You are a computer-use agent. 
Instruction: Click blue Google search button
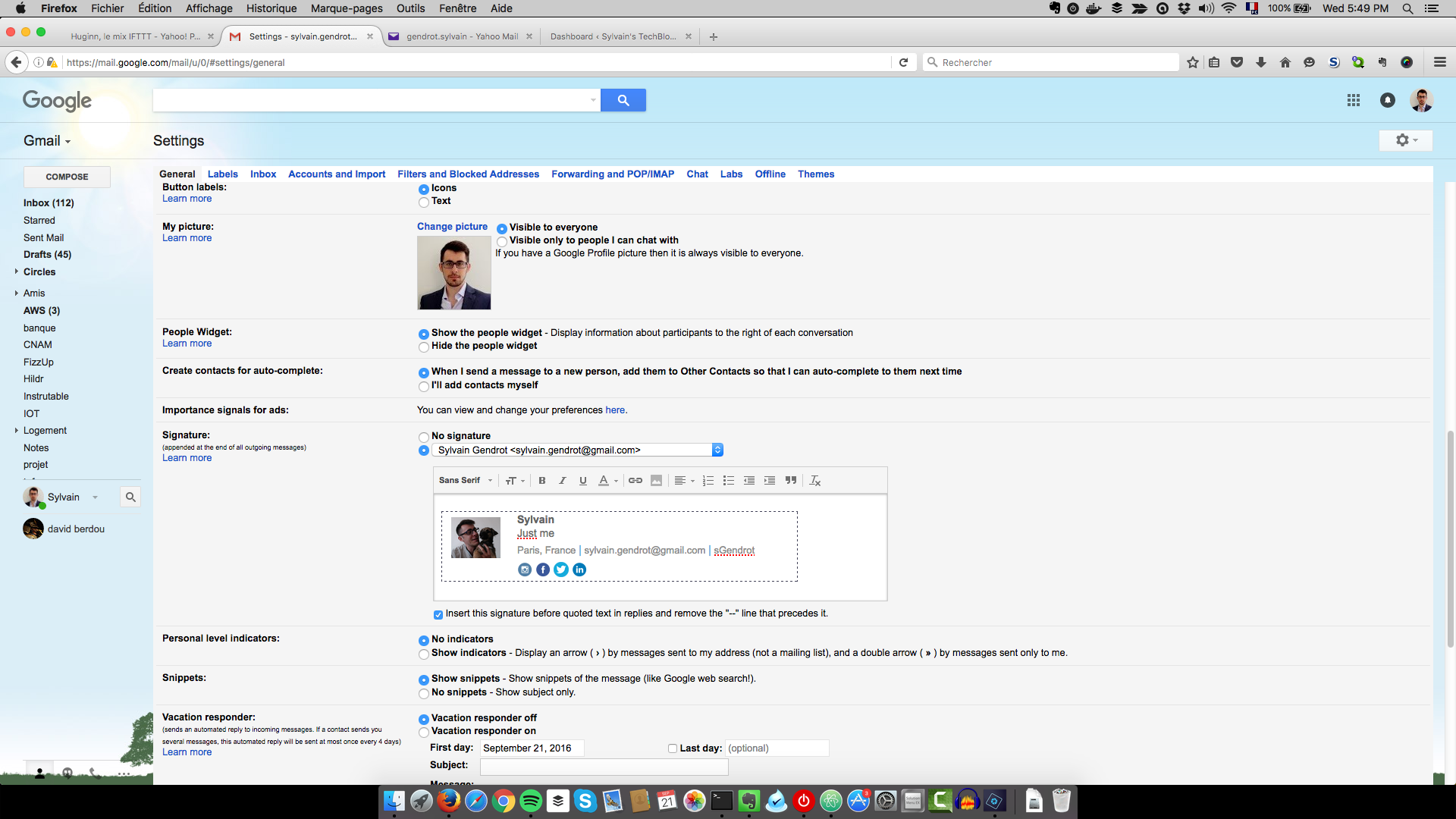tap(623, 100)
